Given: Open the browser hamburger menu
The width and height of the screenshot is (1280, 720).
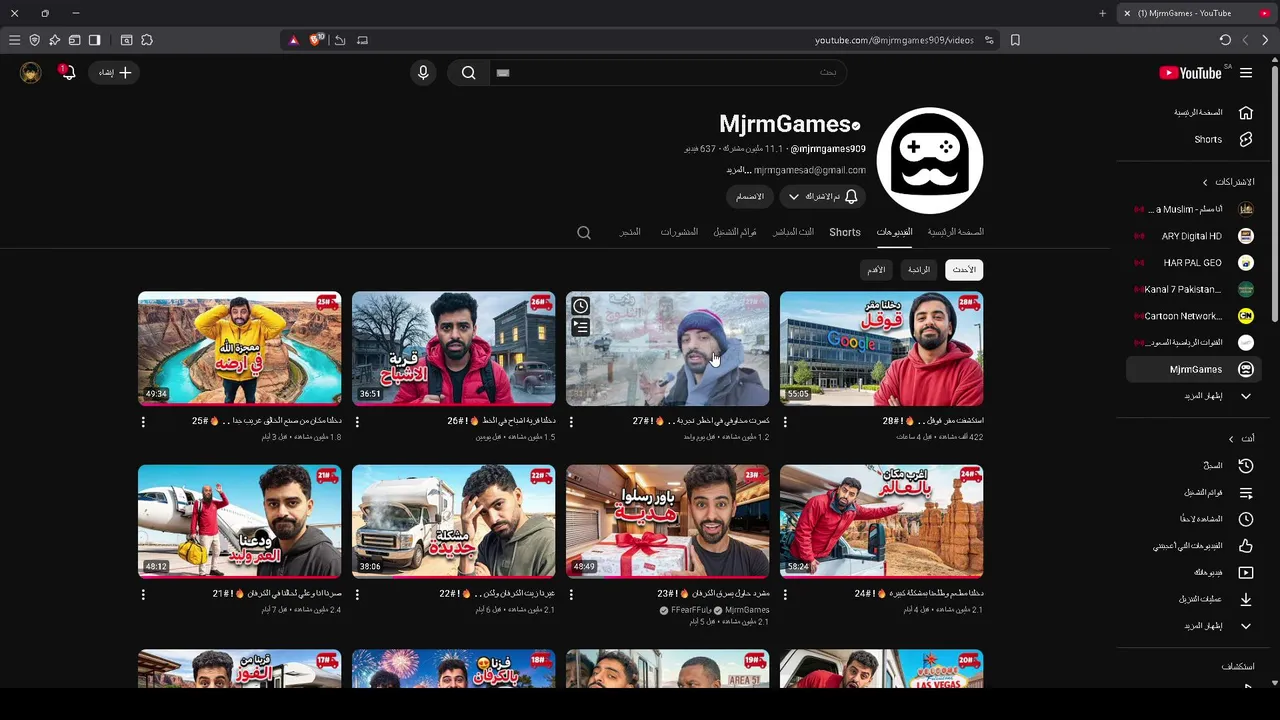Looking at the screenshot, I should point(14,40).
